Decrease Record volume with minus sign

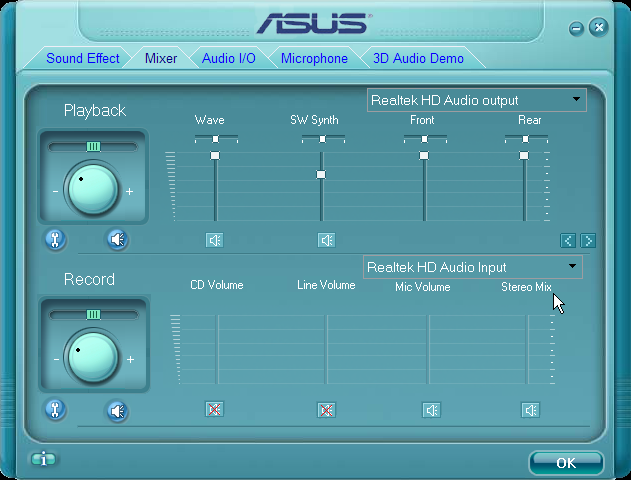56,359
